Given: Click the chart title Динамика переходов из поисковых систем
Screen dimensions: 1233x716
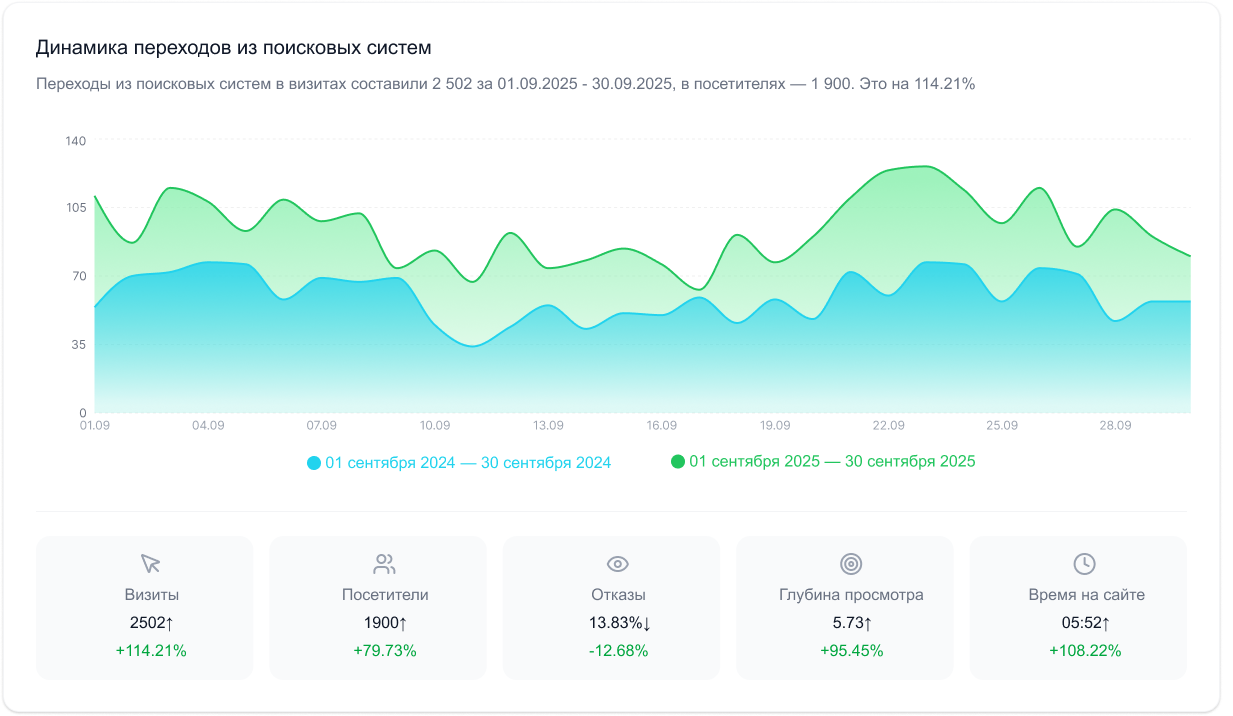Looking at the screenshot, I should point(233,47).
